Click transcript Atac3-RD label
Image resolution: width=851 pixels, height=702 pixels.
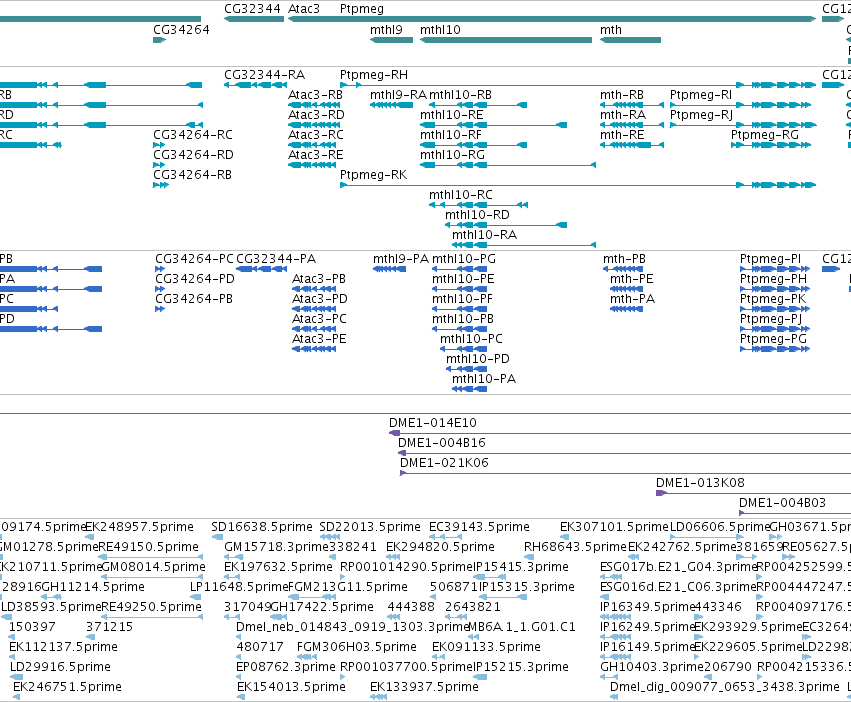pos(316,115)
